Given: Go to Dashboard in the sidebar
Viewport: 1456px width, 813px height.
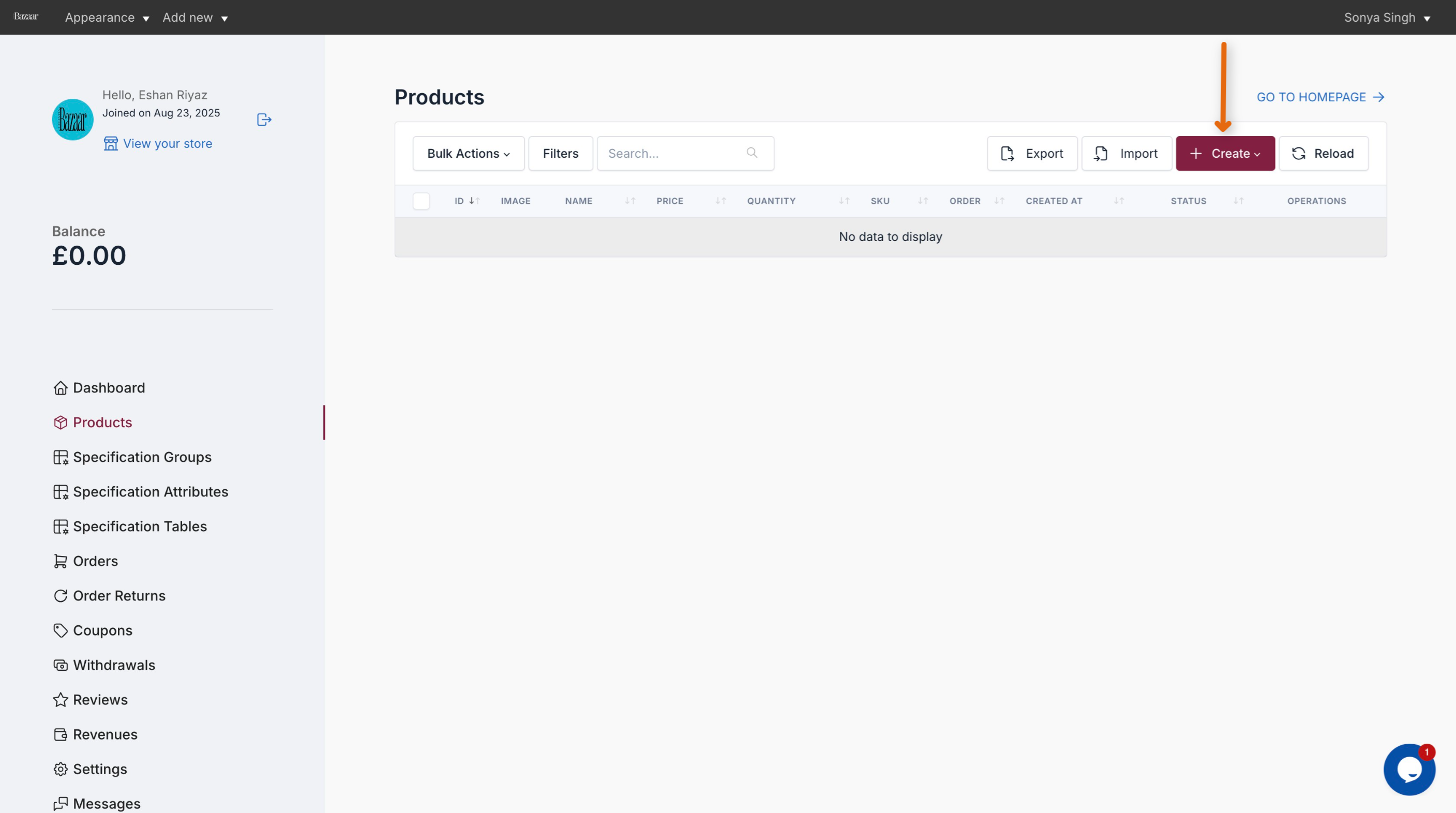Looking at the screenshot, I should coord(99,387).
